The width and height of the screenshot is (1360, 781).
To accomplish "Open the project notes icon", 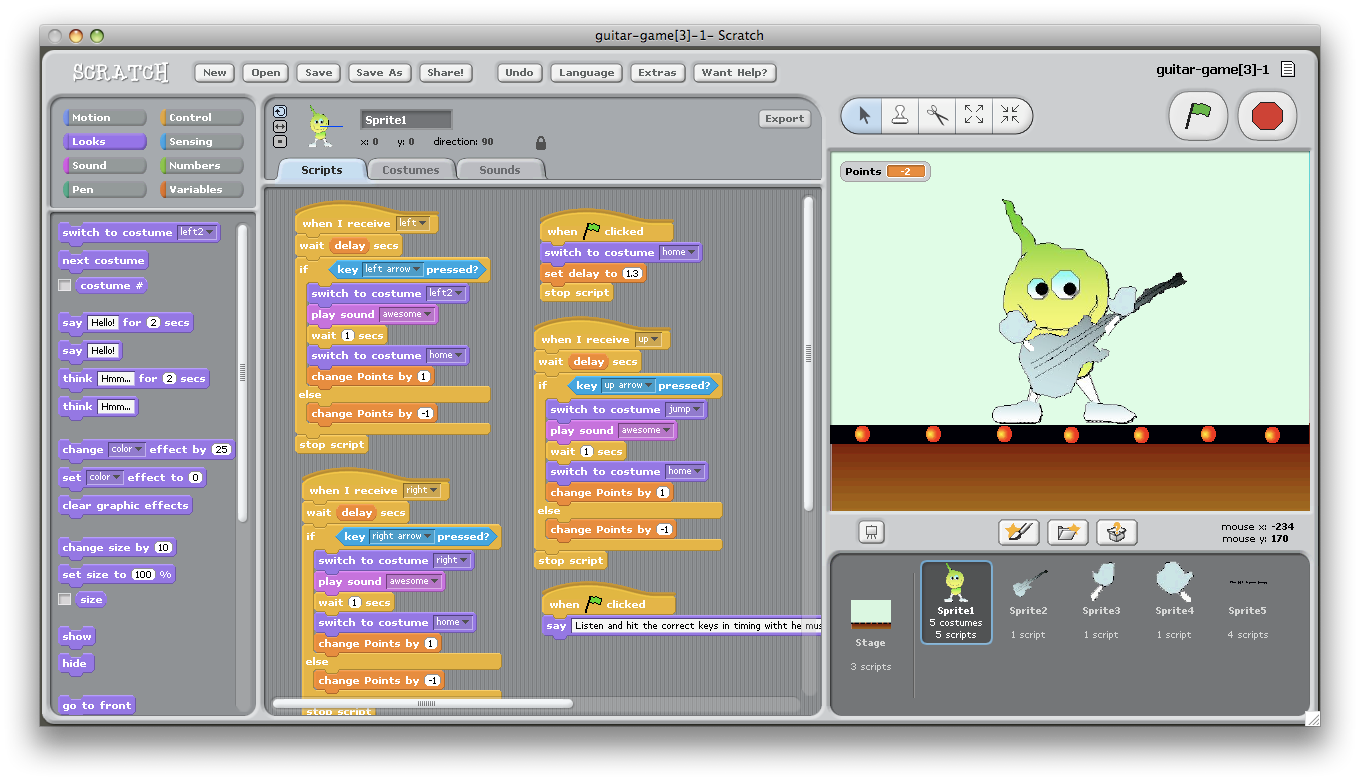I will click(x=1288, y=70).
